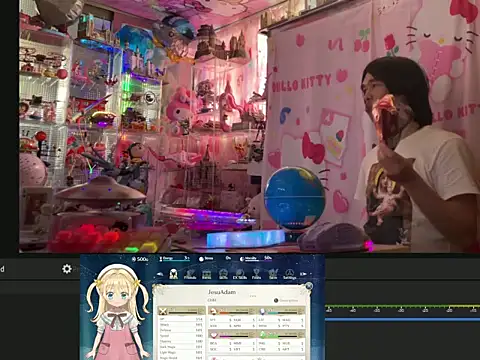Viewport: 480px width, 360px height.
Task: Open the Items tab in the game menu
Action: 207,274
